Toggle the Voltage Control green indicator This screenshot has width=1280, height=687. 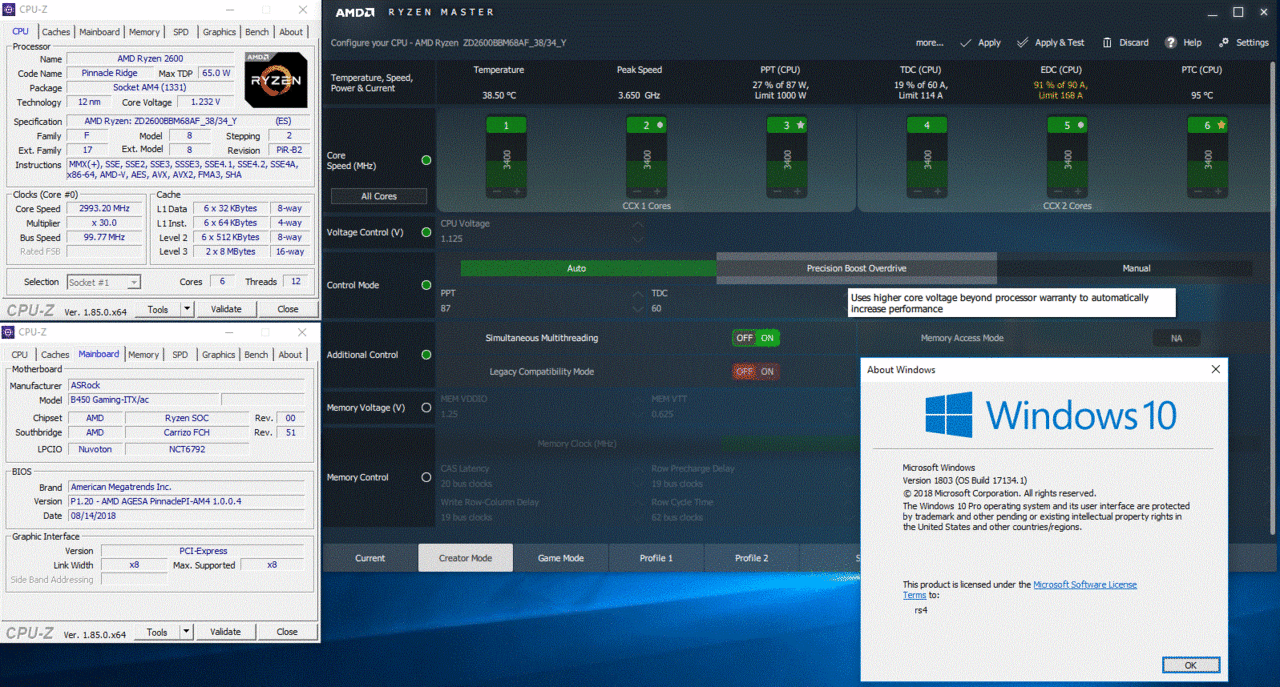coord(427,232)
